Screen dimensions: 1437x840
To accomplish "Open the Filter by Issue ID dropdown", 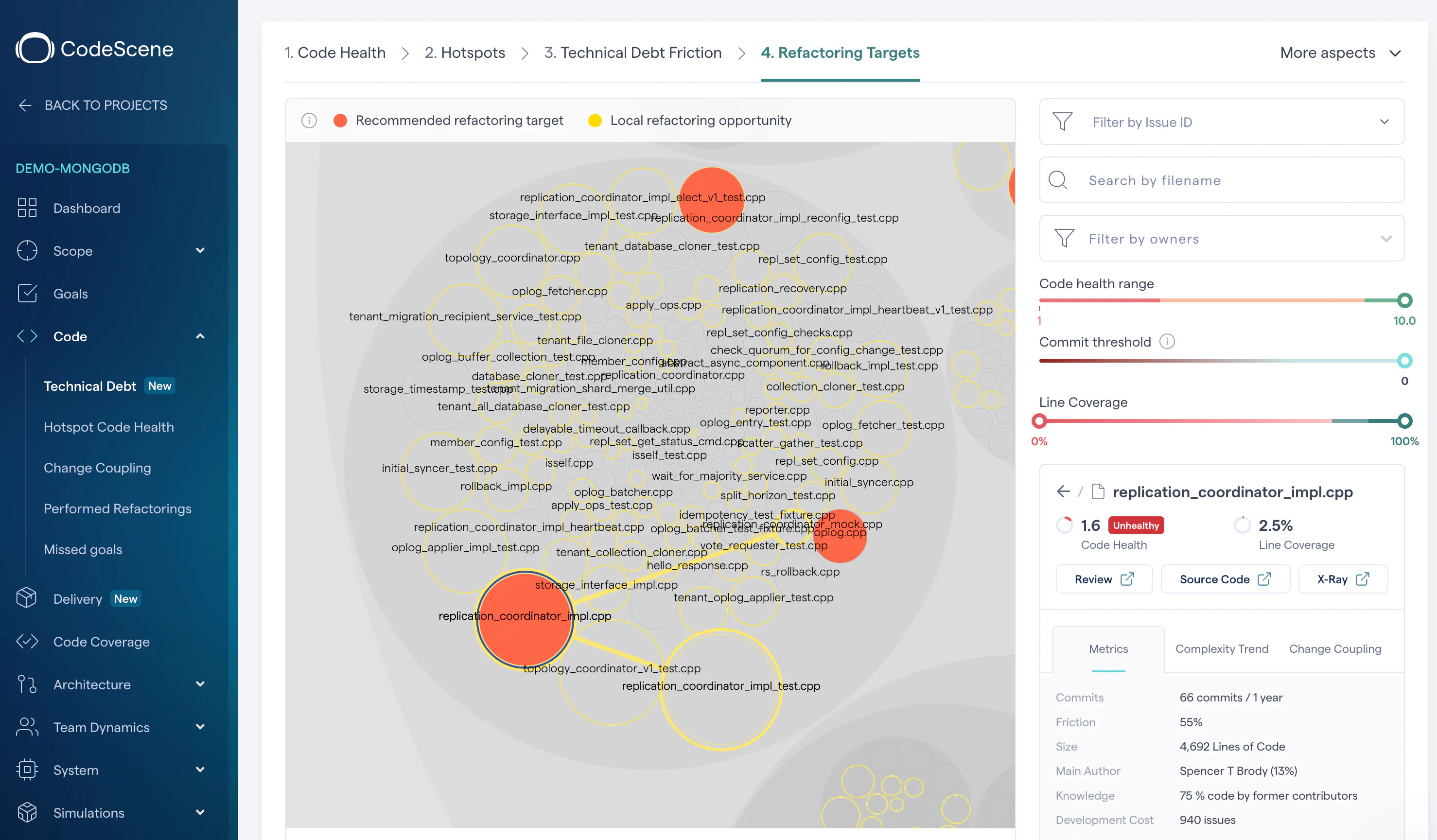I will (1222, 122).
